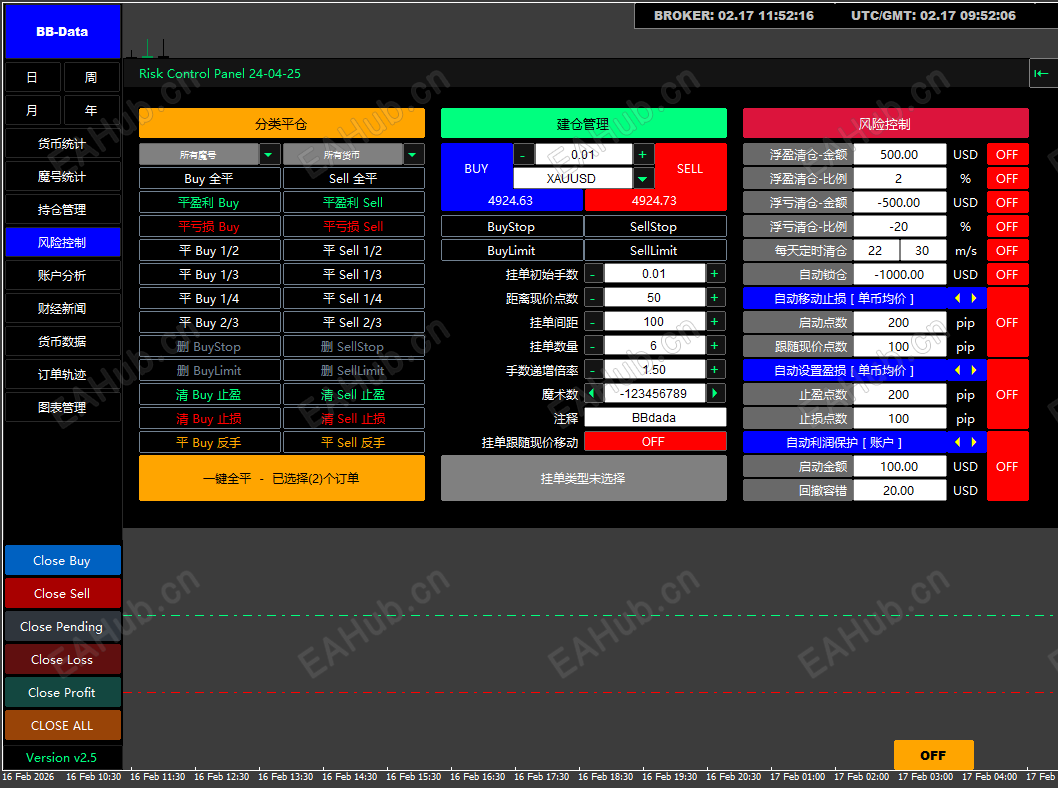Open 所有货币 dropdown arrow
The height and width of the screenshot is (788, 1058).
click(x=412, y=154)
